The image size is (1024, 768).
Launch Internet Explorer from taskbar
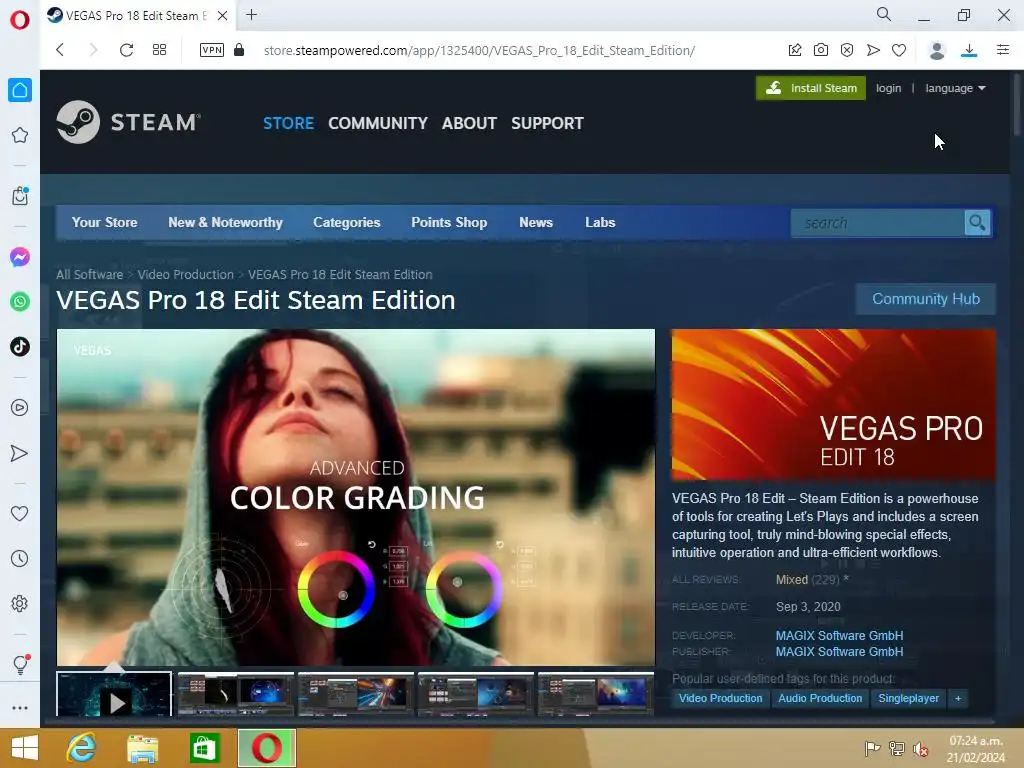pos(81,748)
